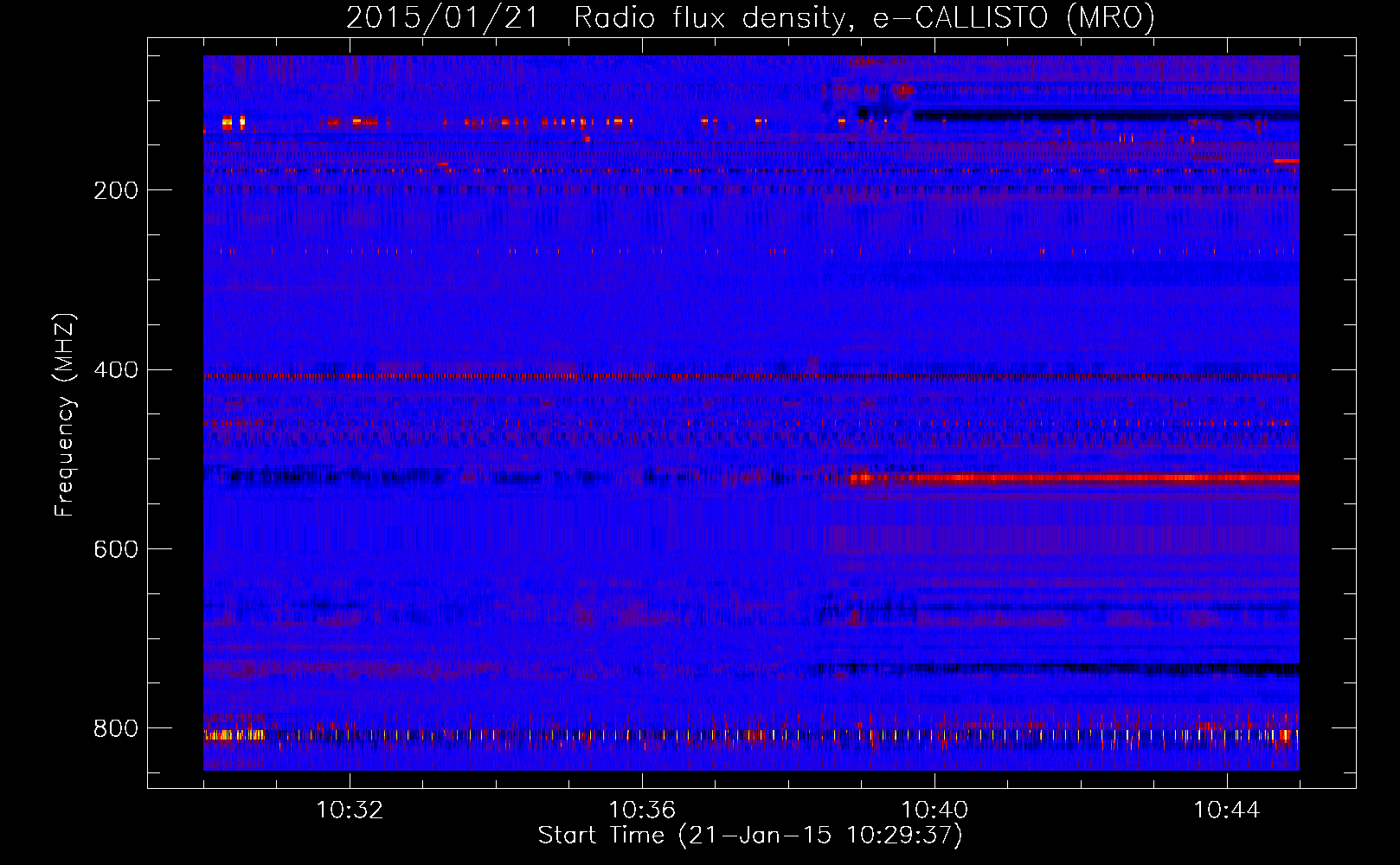
Task: Click the yellow-white interference band near 810 MHz
Action: [751, 735]
